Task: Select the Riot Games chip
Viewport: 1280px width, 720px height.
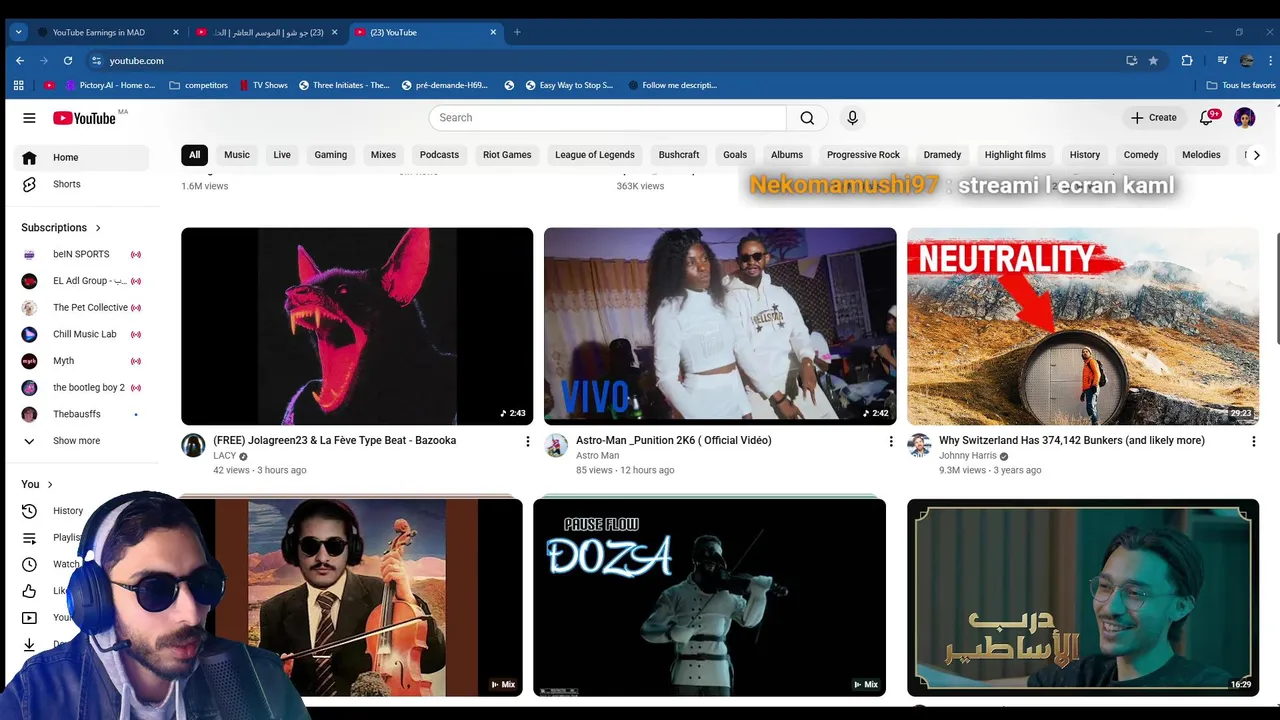Action: [x=507, y=155]
